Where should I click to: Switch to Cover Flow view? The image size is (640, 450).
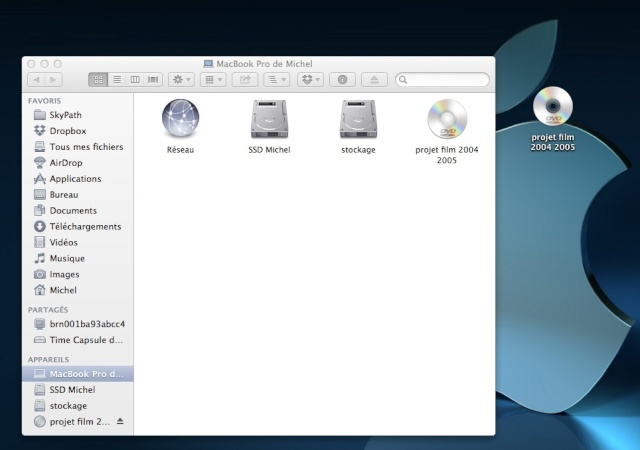[153, 80]
